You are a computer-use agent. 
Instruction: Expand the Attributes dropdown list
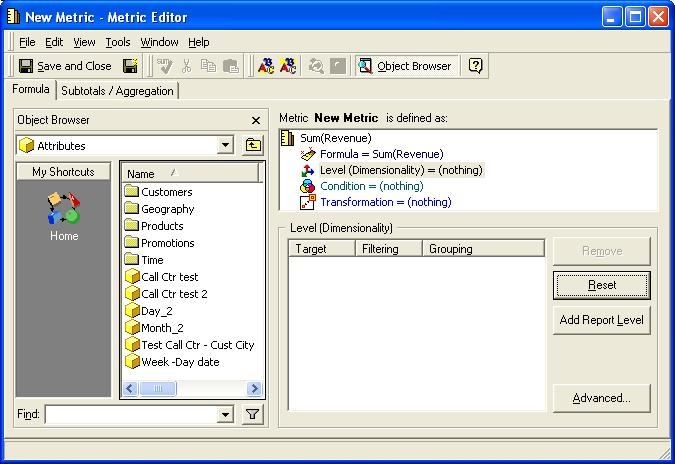coord(225,146)
